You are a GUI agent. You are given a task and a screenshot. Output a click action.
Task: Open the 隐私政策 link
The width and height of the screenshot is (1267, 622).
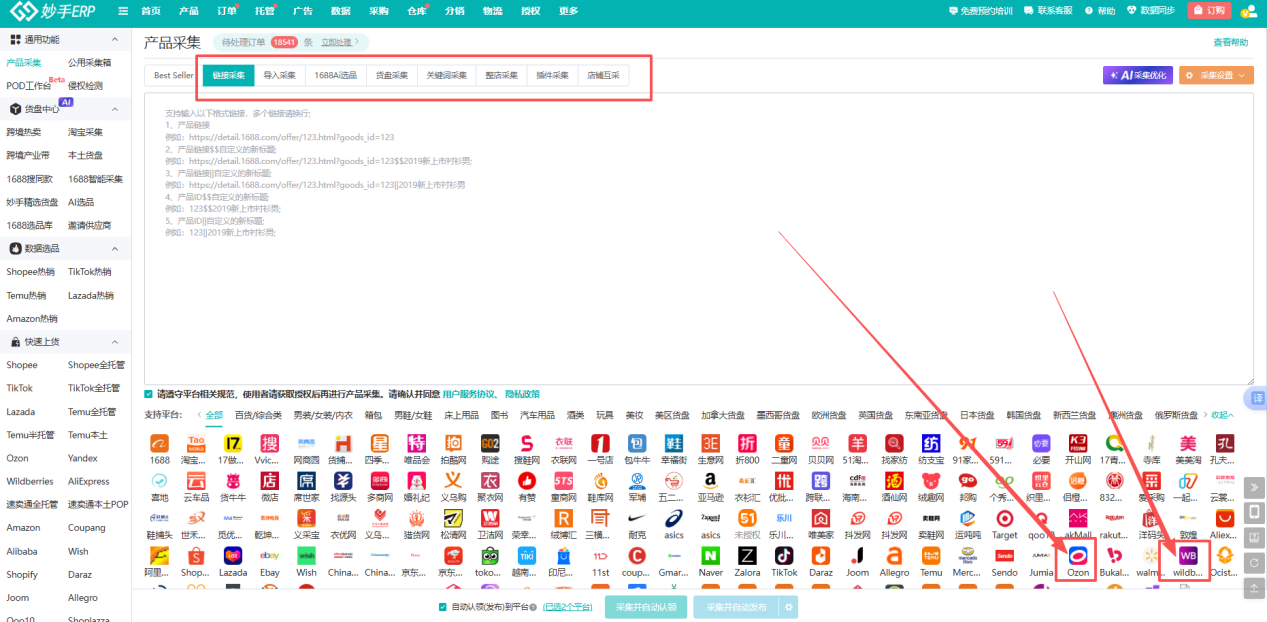pos(522,394)
